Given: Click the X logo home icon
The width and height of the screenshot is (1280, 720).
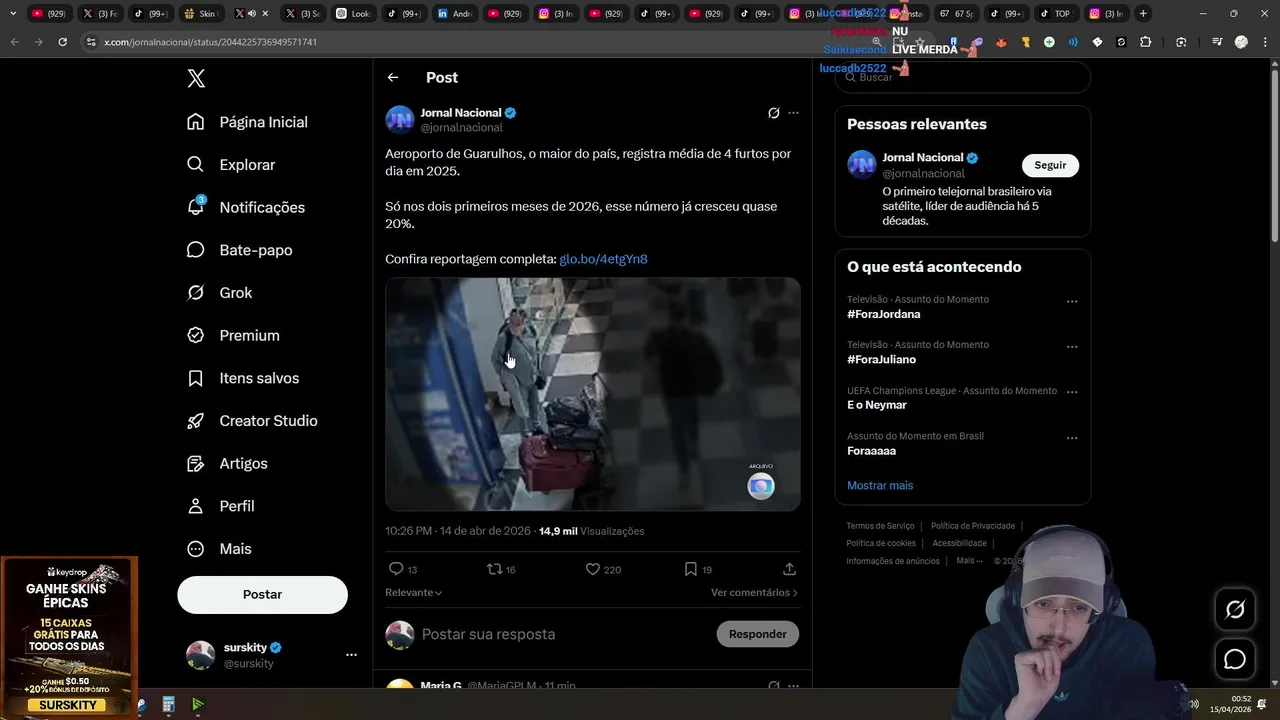Looking at the screenshot, I should (196, 79).
